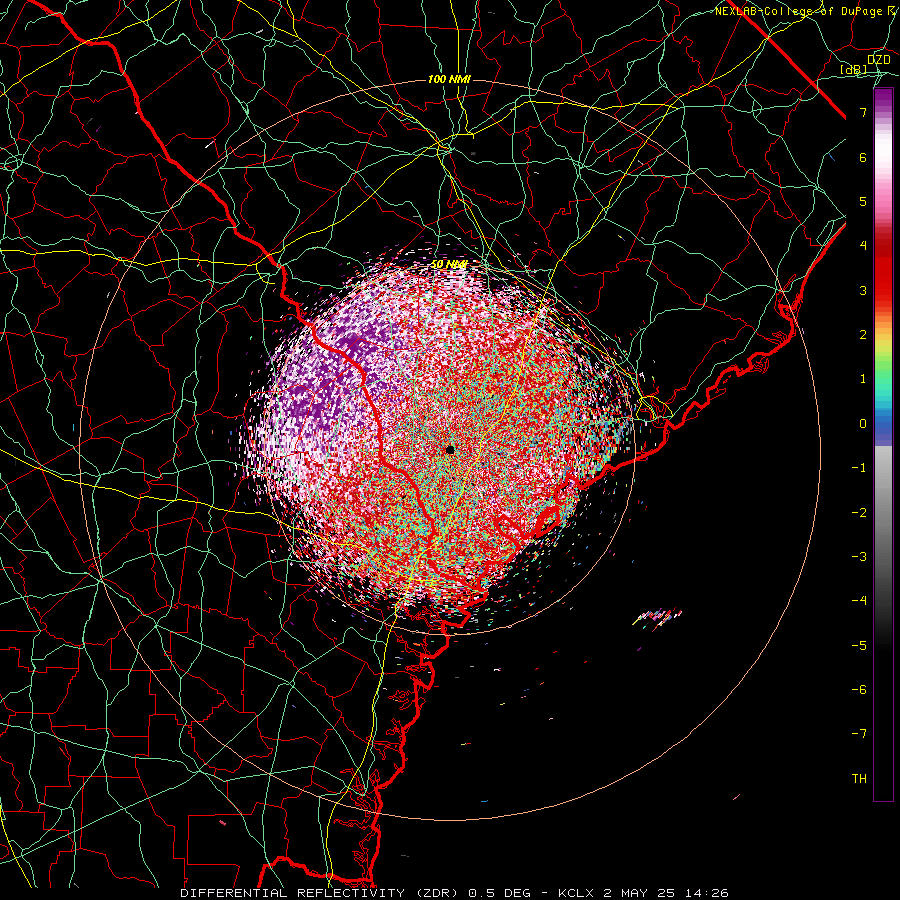Click the 1 value on color scale
900x900 pixels.
[x=863, y=379]
